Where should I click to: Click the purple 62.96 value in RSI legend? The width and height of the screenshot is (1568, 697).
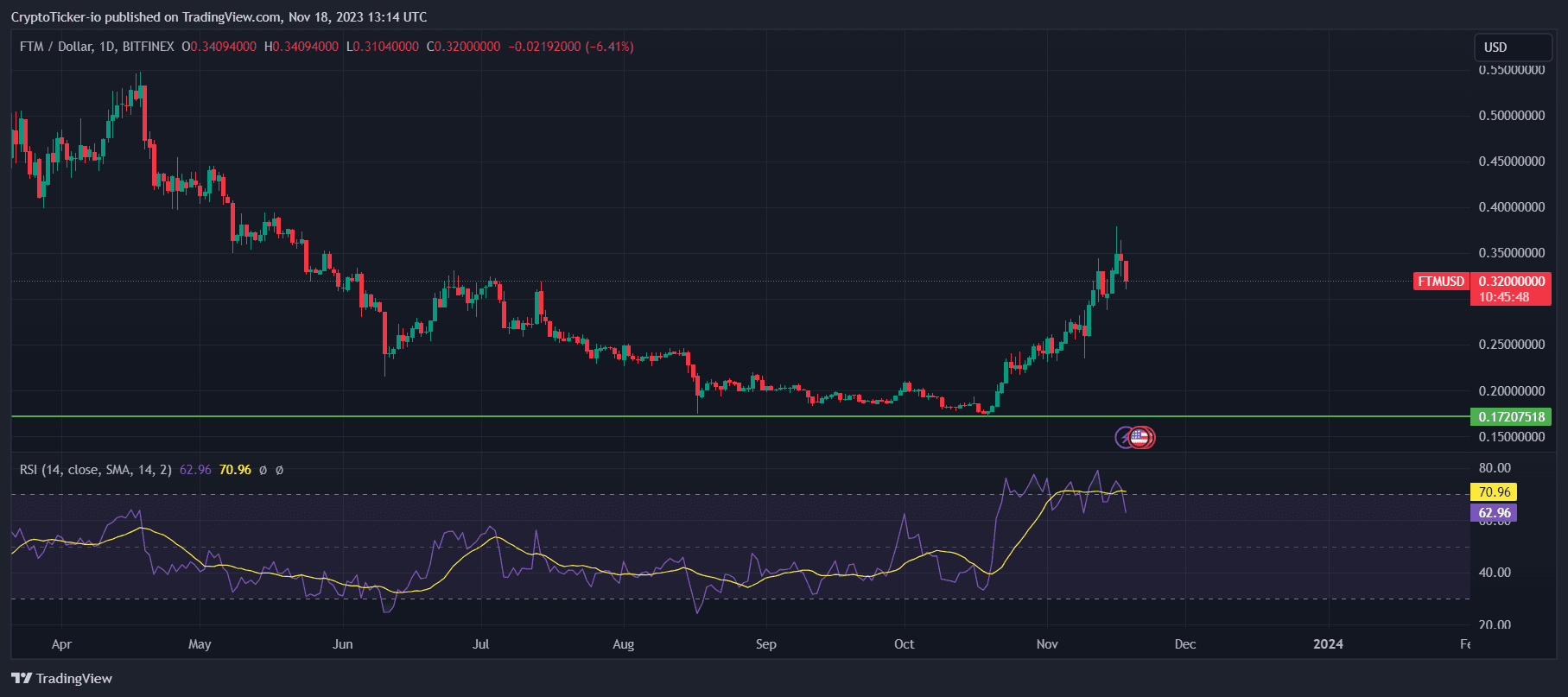[x=195, y=470]
